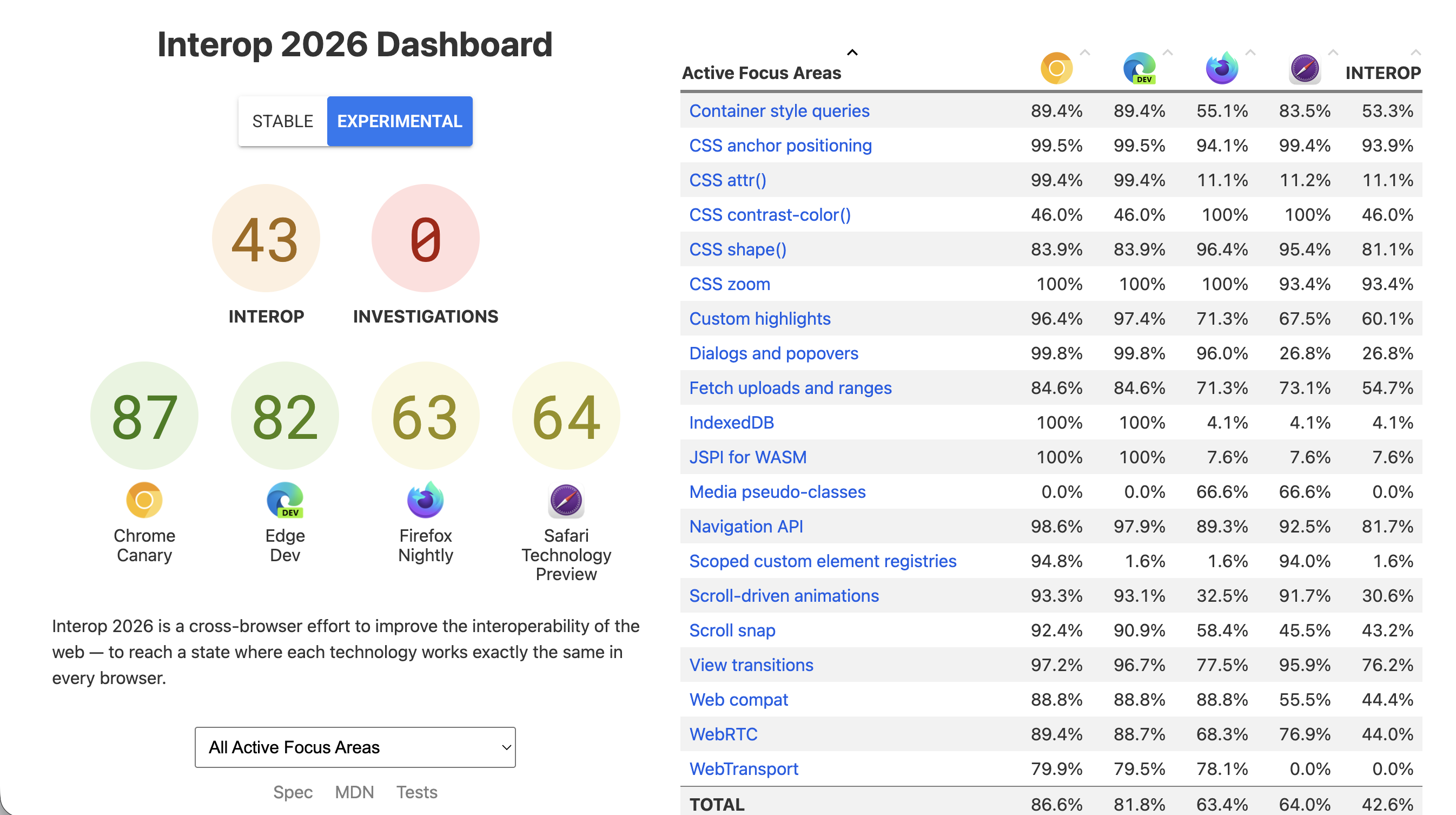This screenshot has height=815, width=1456.
Task: Open the CSS anchor positioning link
Action: click(x=780, y=146)
